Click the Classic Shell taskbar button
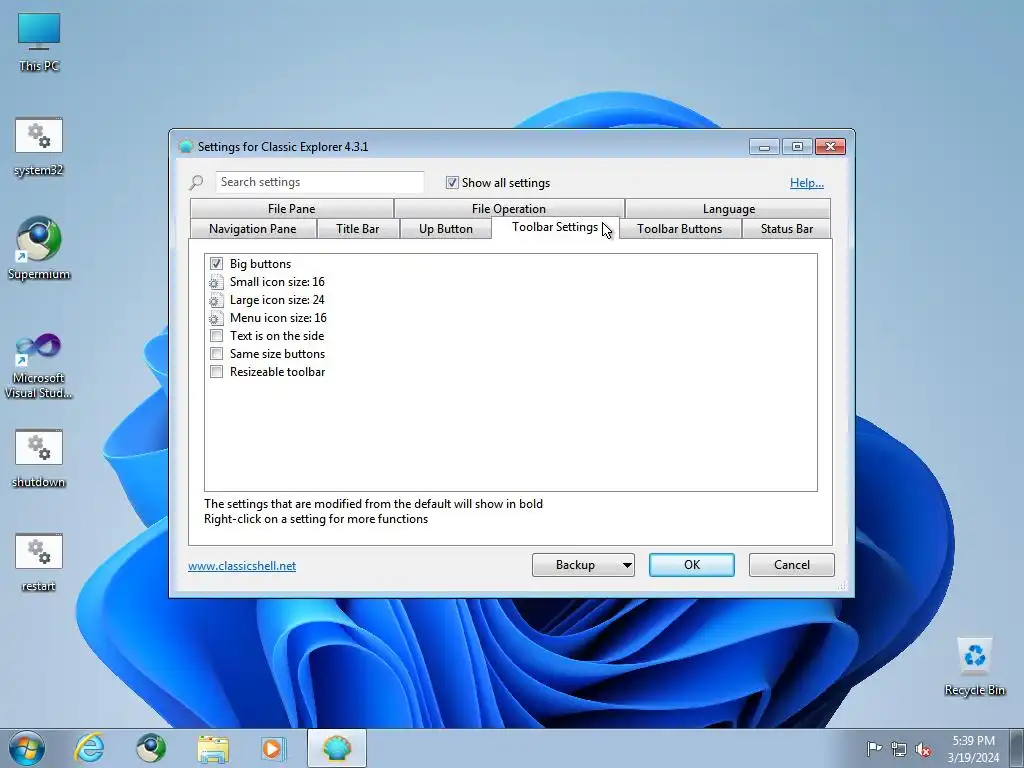The height and width of the screenshot is (768, 1024). click(x=336, y=748)
